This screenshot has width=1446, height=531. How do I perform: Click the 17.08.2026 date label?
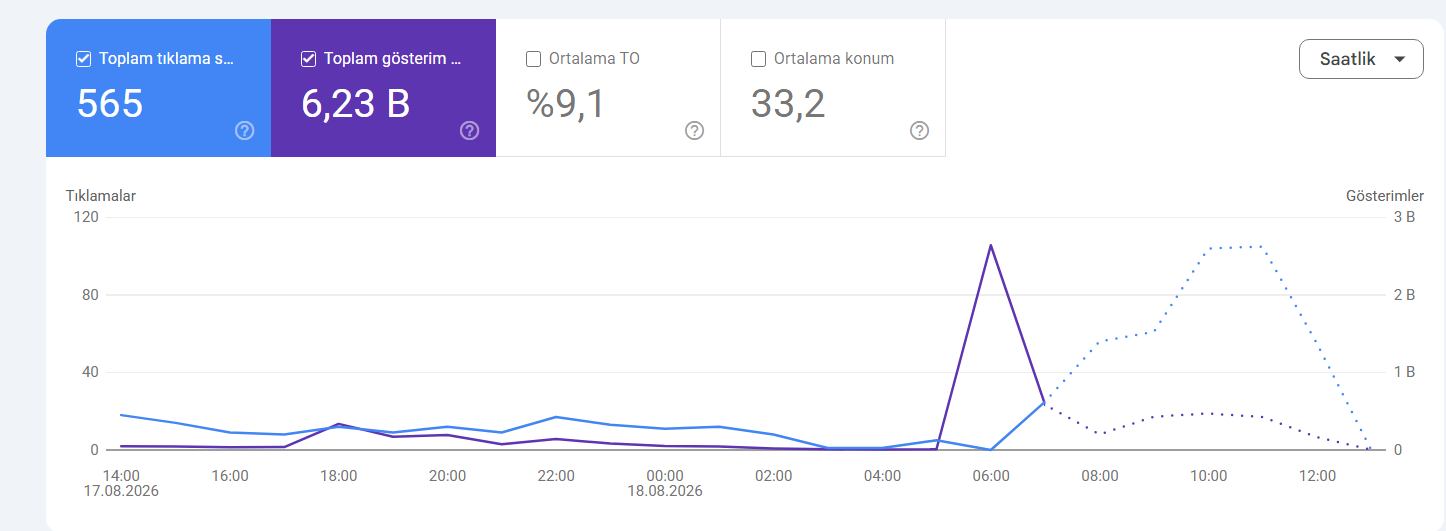[x=121, y=491]
